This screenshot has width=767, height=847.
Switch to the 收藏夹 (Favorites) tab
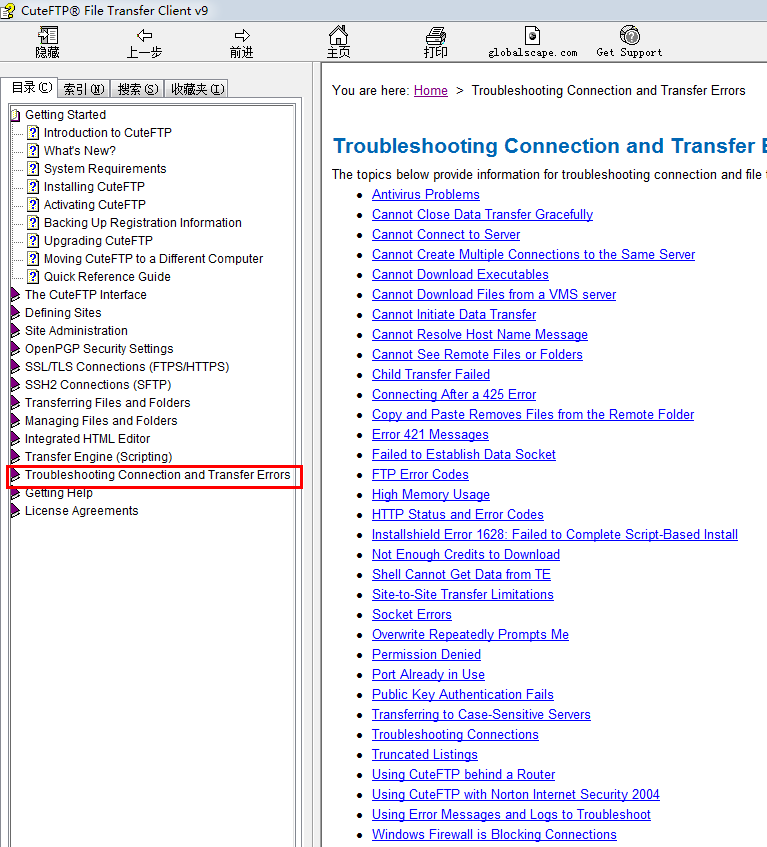197,89
